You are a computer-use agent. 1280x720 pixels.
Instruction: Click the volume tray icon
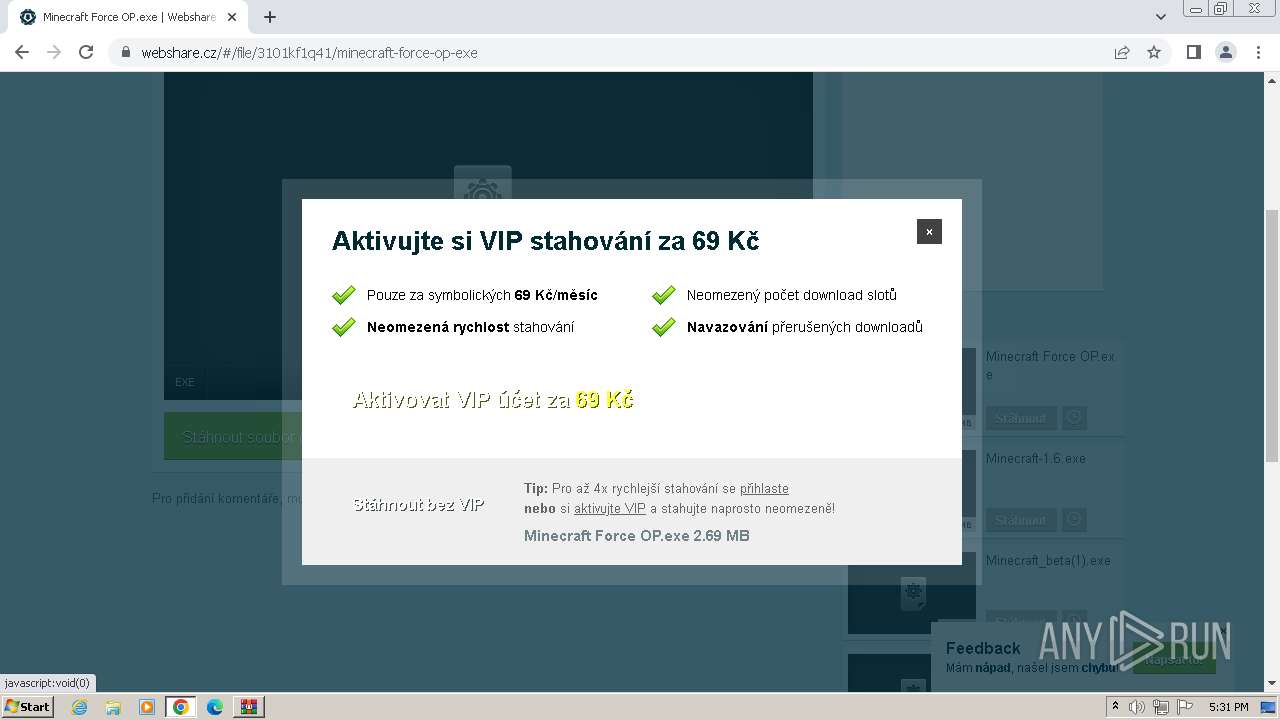click(1137, 707)
